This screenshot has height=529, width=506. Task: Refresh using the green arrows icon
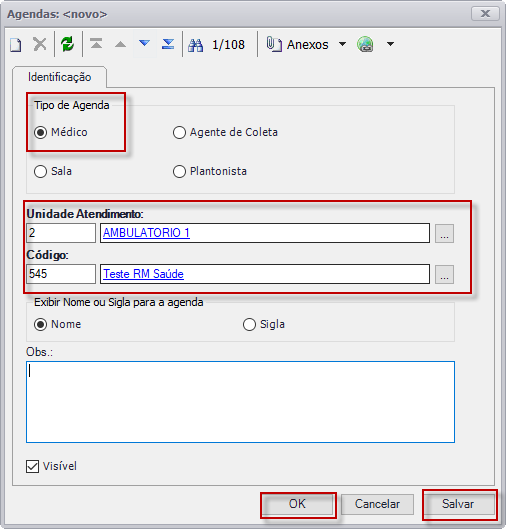click(x=68, y=44)
